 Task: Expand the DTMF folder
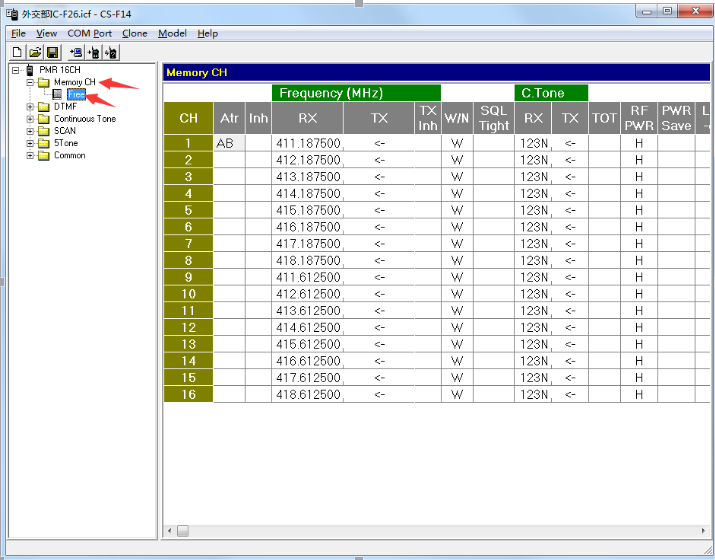(30, 107)
